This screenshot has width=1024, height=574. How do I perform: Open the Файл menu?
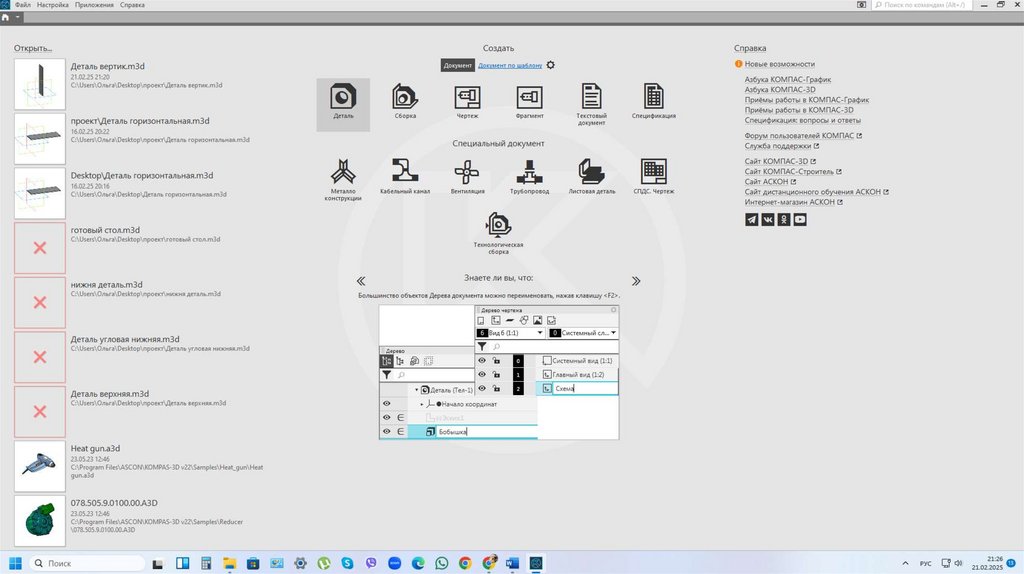pos(22,5)
